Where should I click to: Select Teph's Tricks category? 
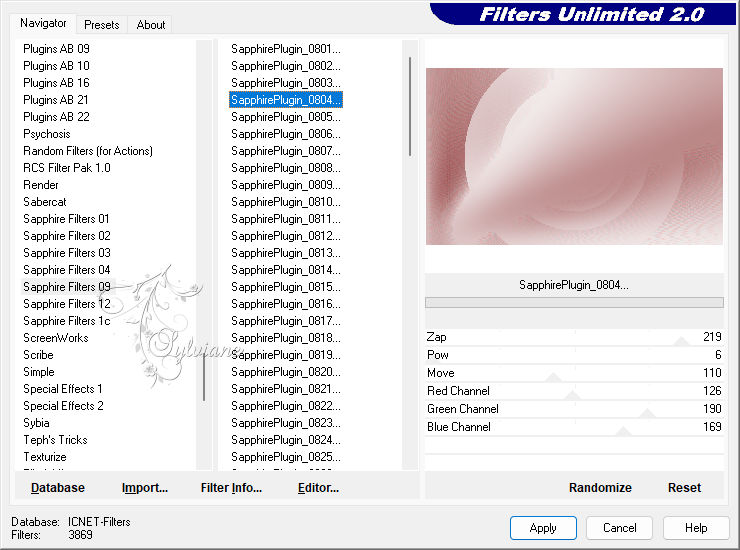click(x=55, y=440)
